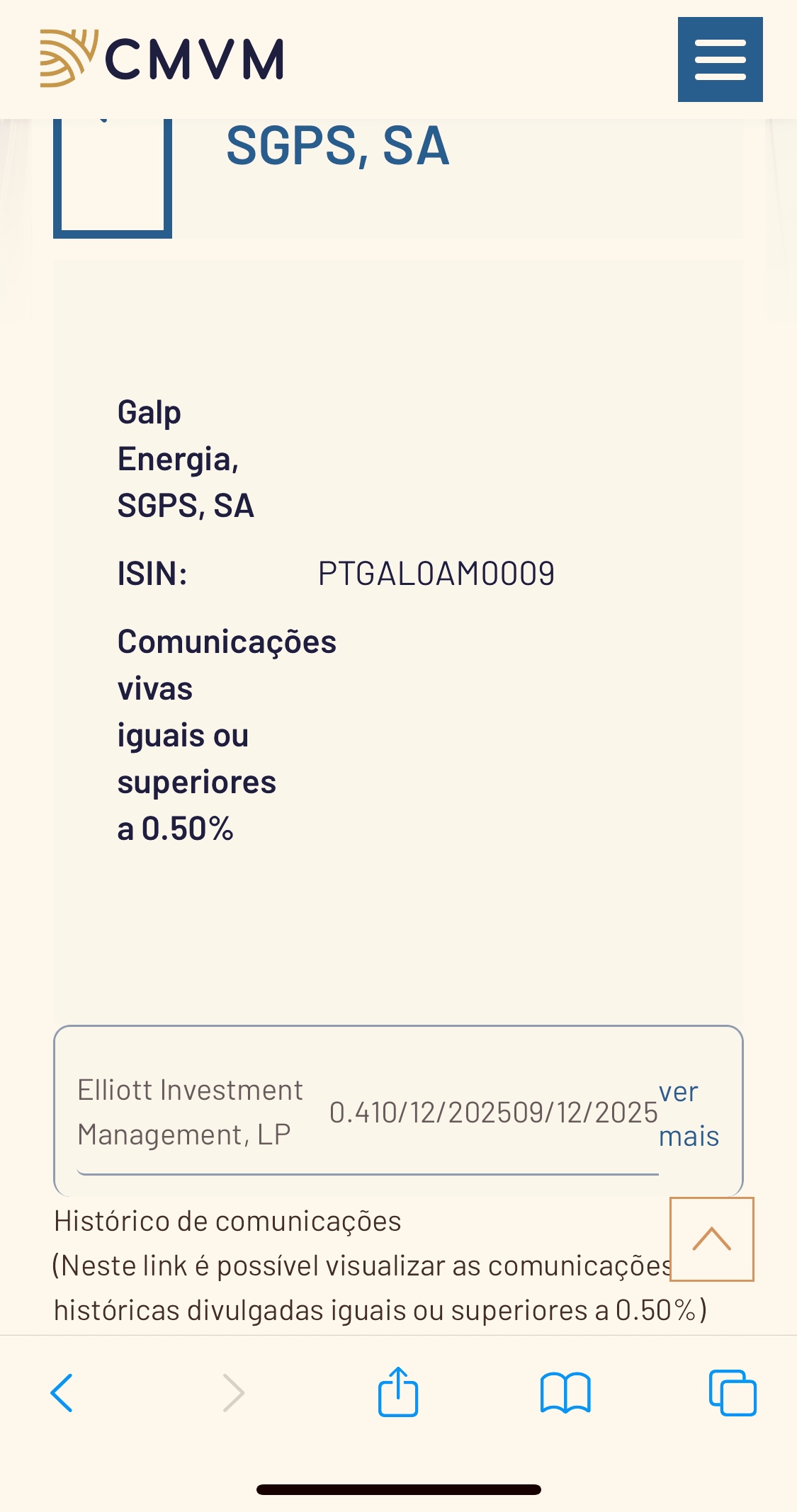Expand details via "ver mais"
Viewport: 797px width, 1512px height.
pos(688,1113)
